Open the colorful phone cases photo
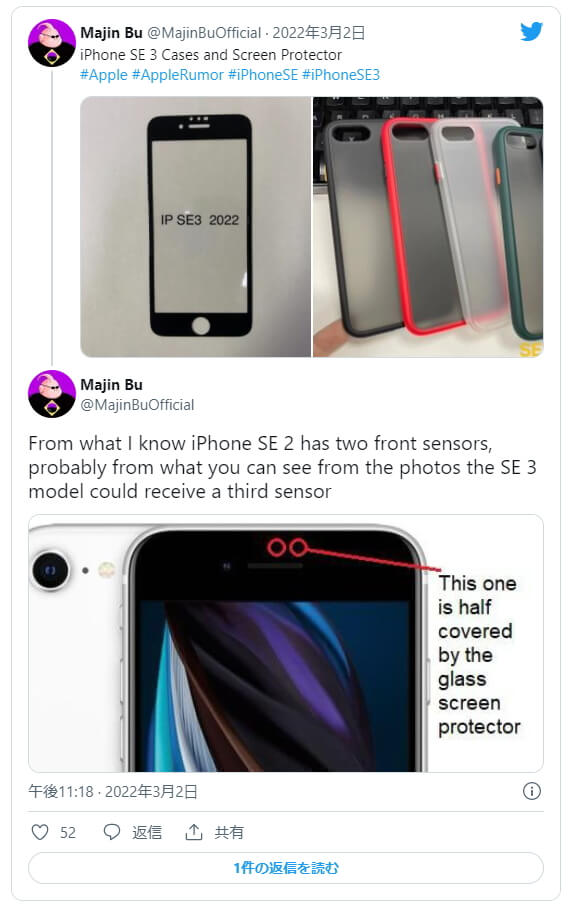The height and width of the screenshot is (912, 571). [x=428, y=226]
